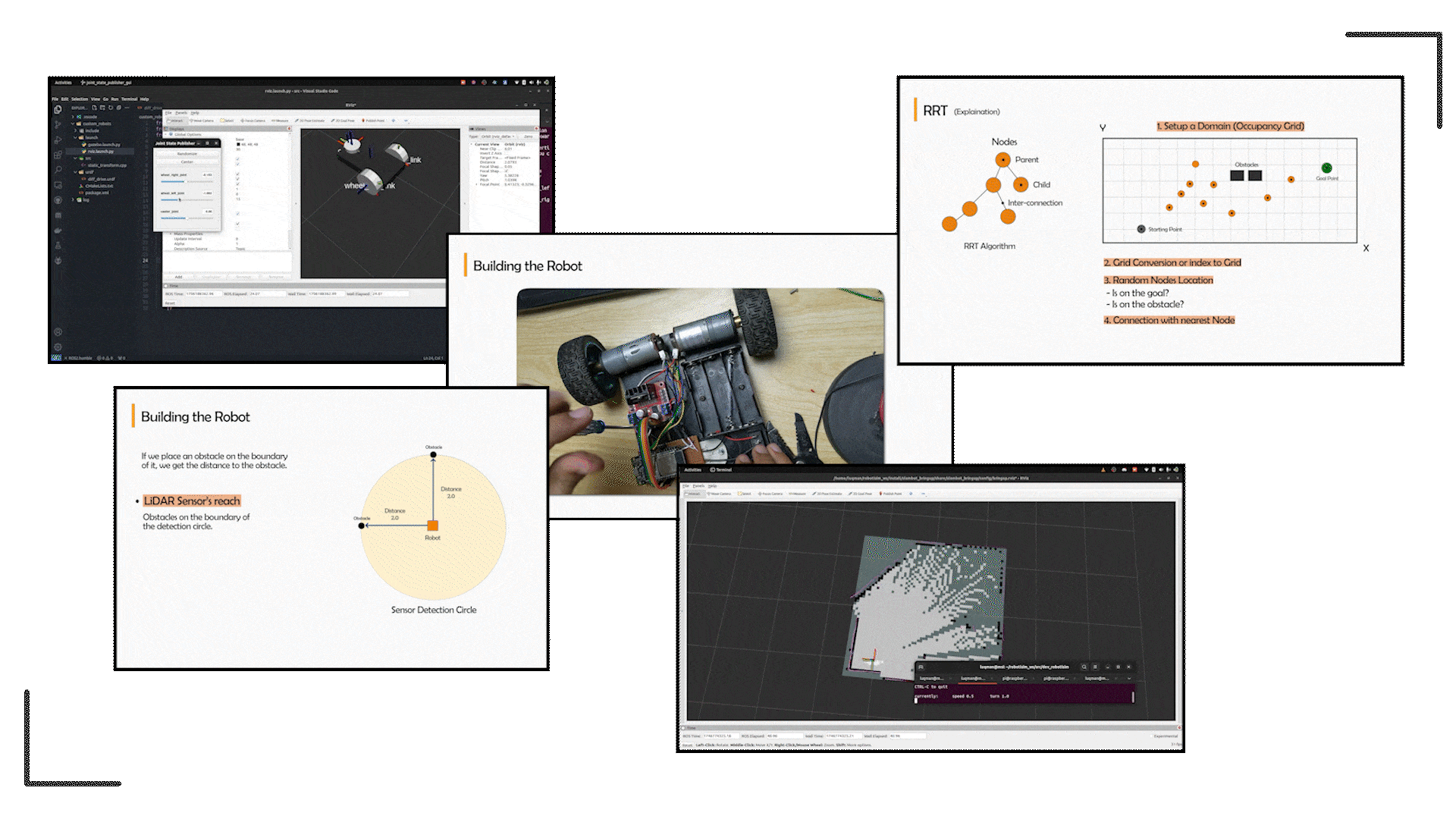Select Focus Camera tool in upper RViz window
1456x819 pixels.
click(253, 121)
